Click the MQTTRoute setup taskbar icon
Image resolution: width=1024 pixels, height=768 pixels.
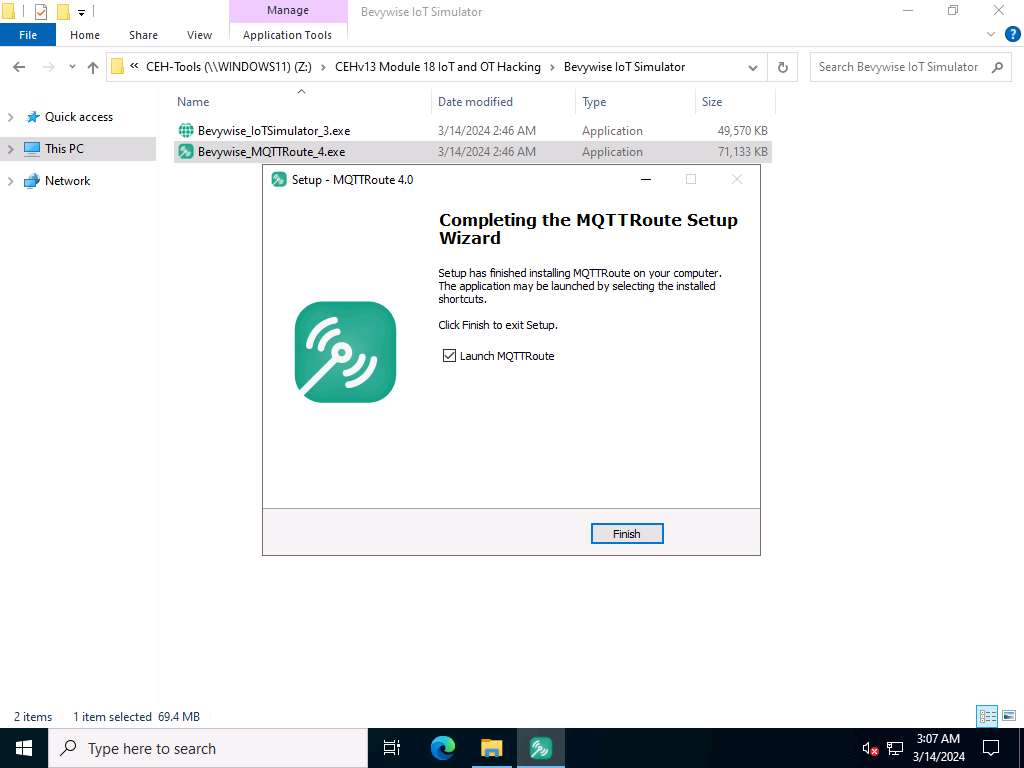pyautogui.click(x=541, y=748)
